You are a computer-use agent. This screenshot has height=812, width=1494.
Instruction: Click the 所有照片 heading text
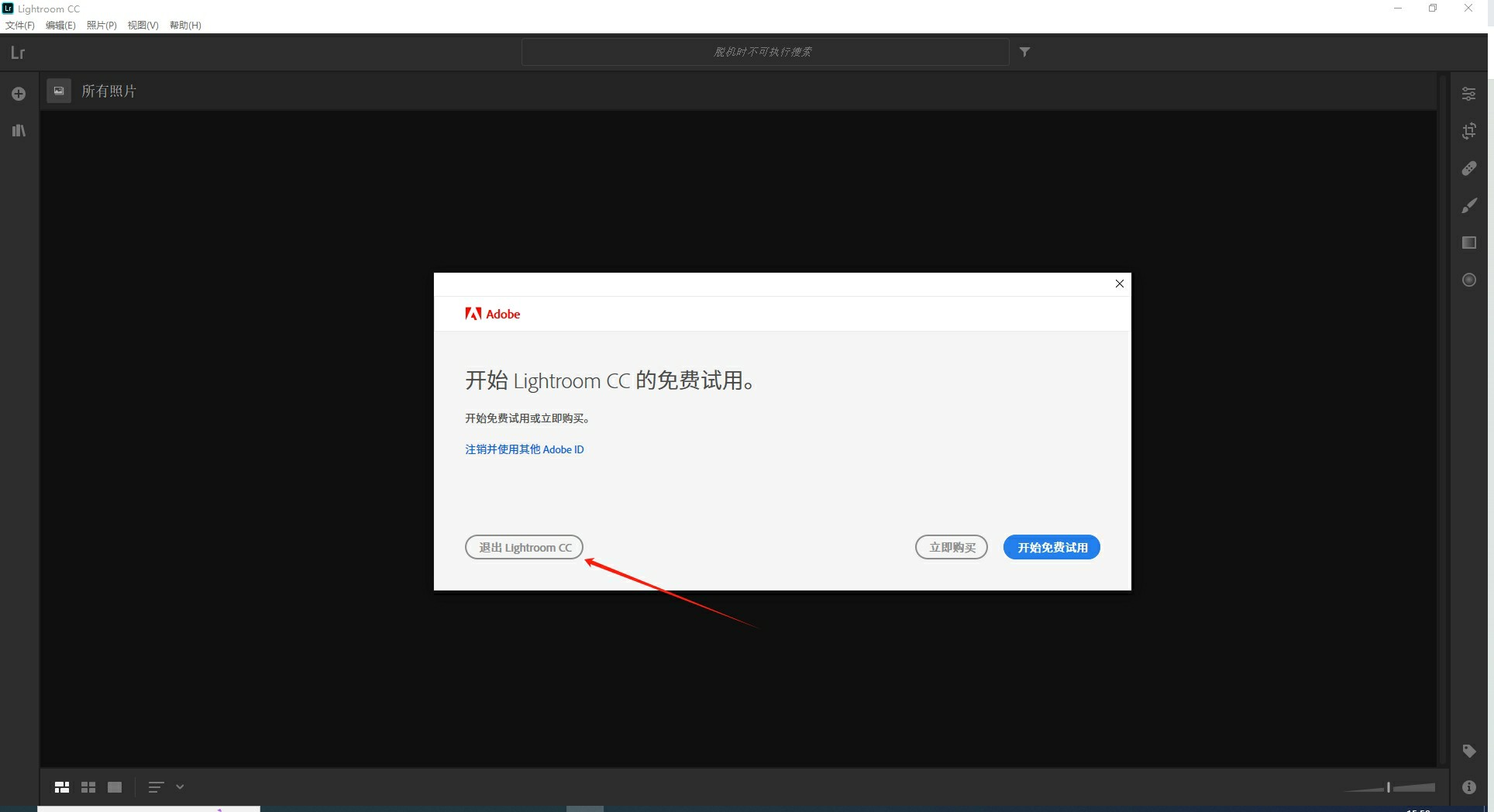[109, 91]
